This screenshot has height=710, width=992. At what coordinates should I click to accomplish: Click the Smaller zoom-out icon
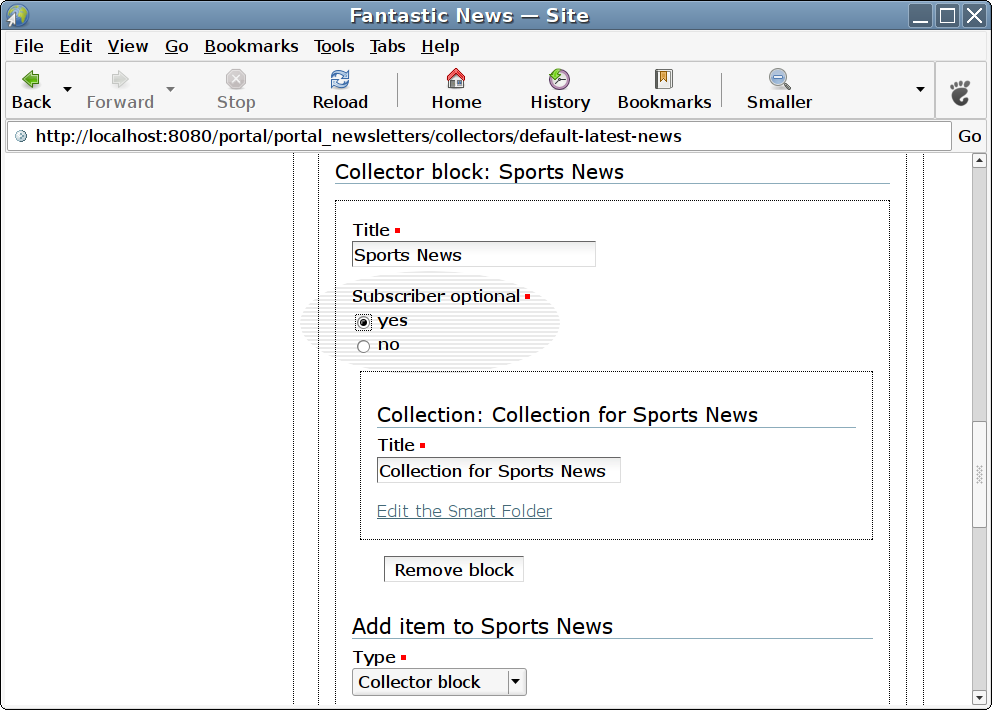tap(779, 80)
